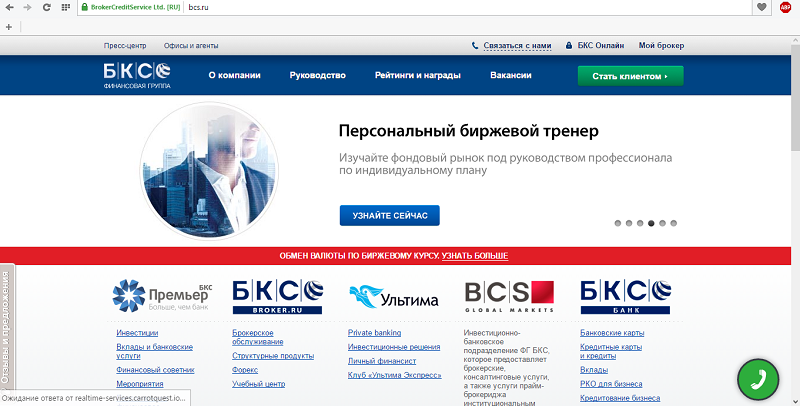Viewport: 800px width, 406px height.
Task: Open the Ultima logo link
Action: [393, 295]
